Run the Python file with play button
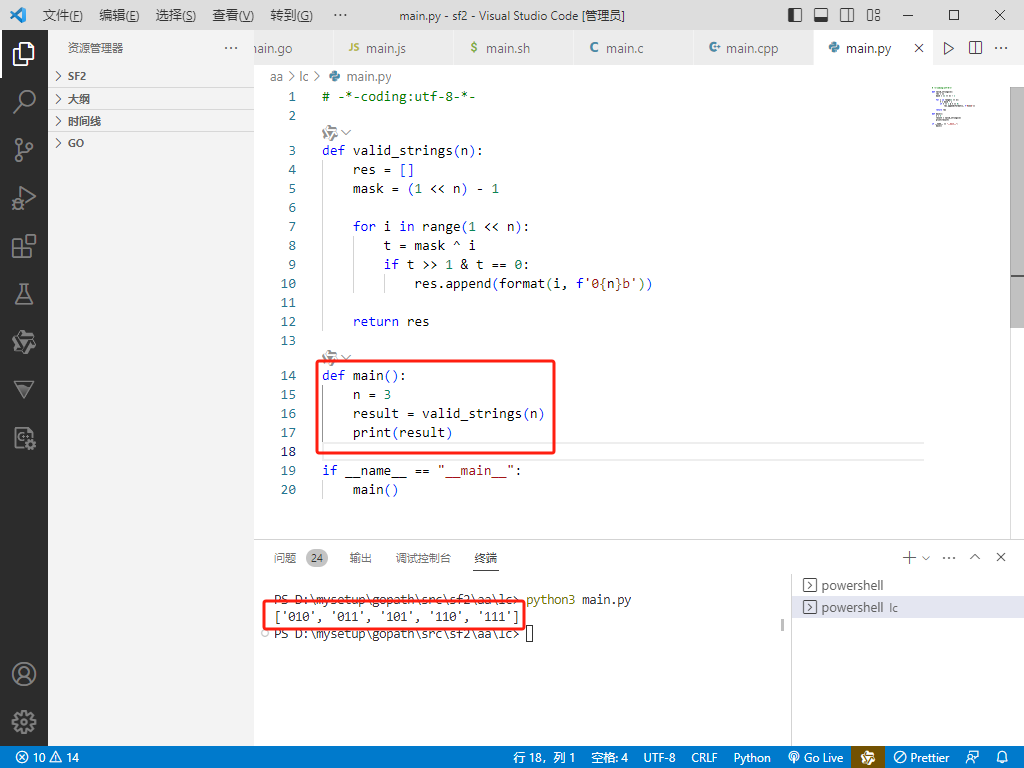This screenshot has width=1024, height=768. [948, 48]
